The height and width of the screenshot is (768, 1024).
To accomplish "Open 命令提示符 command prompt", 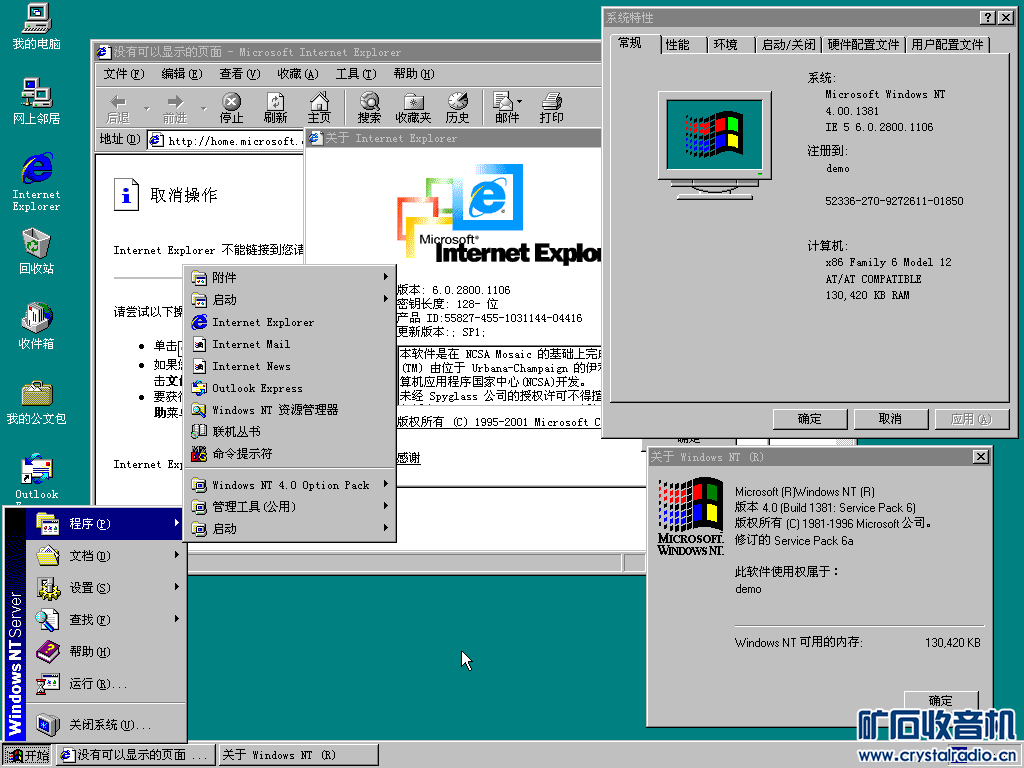I will 291,453.
